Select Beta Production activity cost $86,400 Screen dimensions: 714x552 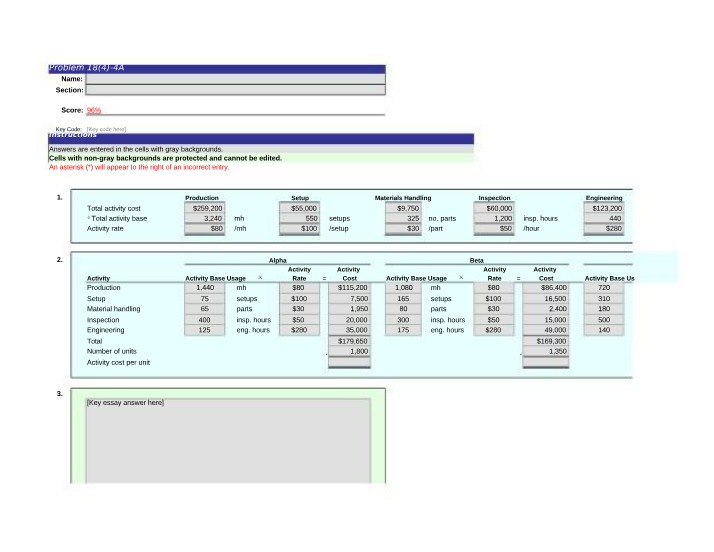pyautogui.click(x=546, y=288)
